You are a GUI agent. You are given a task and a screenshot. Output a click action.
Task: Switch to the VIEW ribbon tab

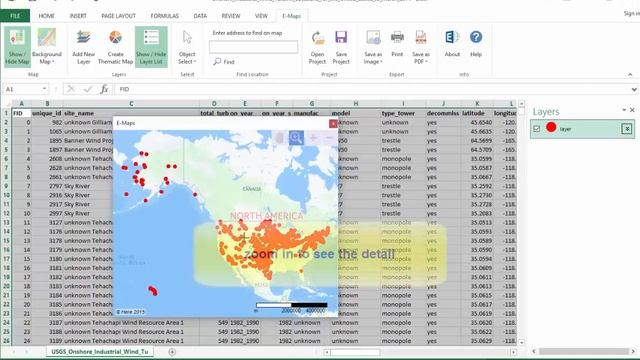pyautogui.click(x=261, y=16)
